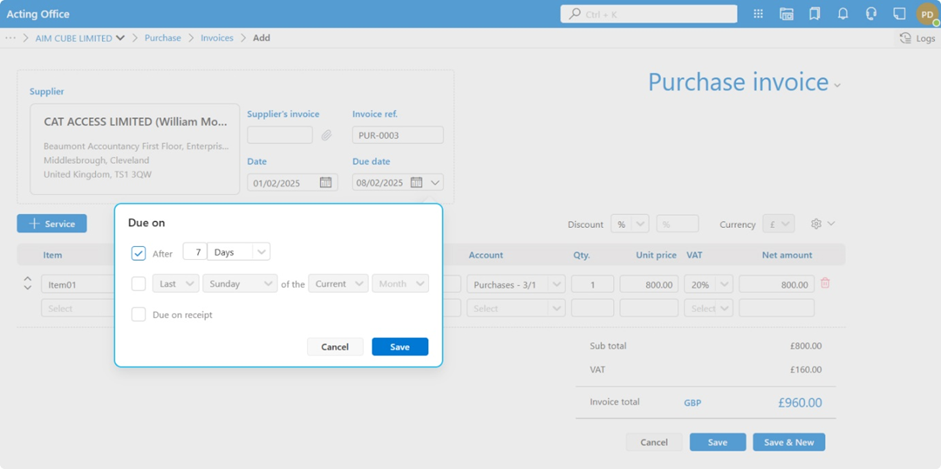Click the days number field showing 7

pos(196,253)
